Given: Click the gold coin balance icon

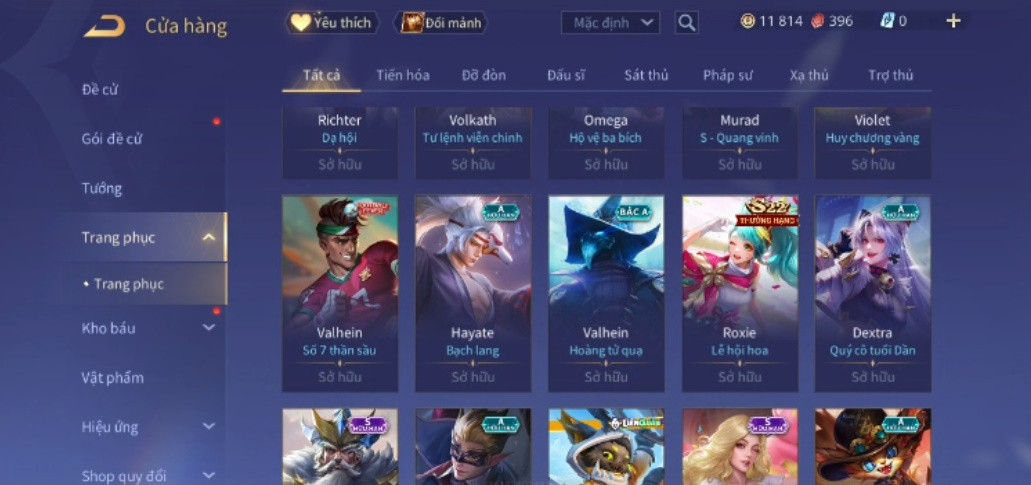Looking at the screenshot, I should click(x=748, y=21).
